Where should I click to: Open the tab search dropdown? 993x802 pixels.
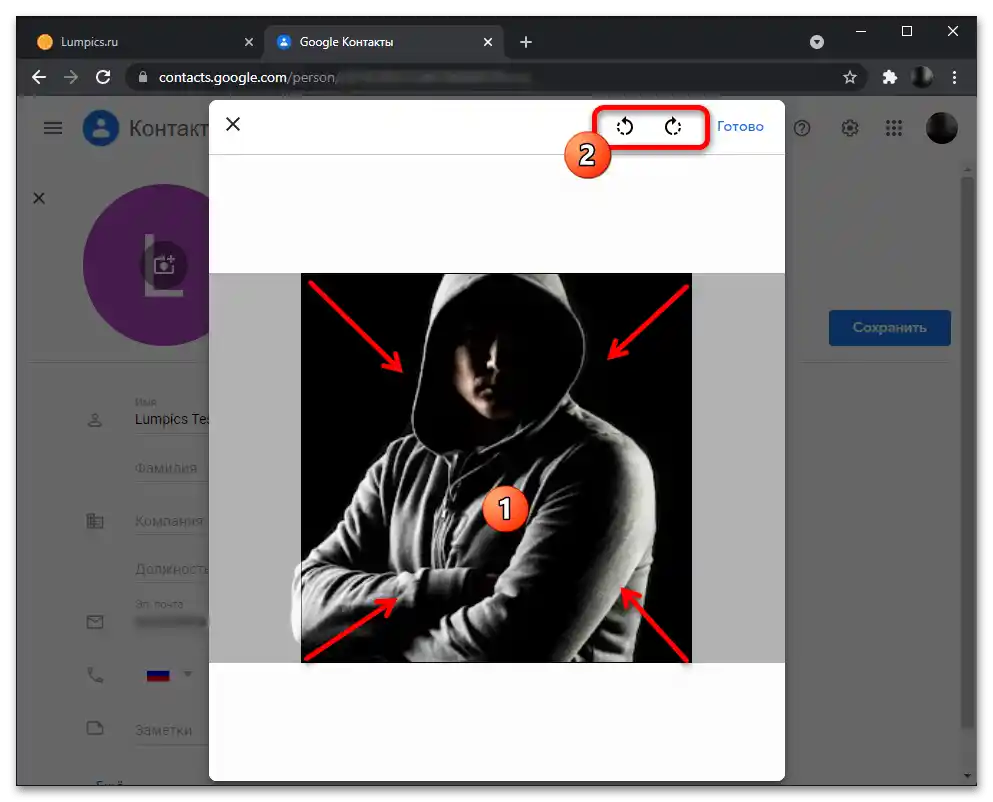pos(817,42)
